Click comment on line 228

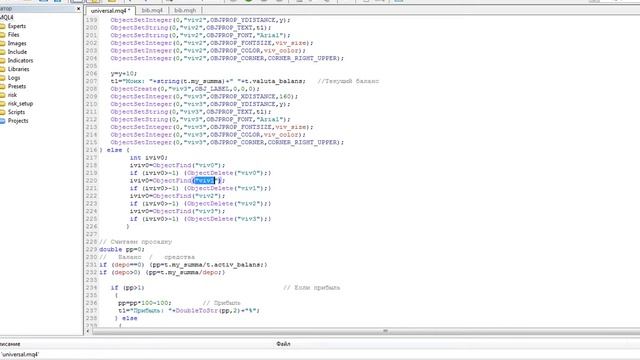(136, 242)
